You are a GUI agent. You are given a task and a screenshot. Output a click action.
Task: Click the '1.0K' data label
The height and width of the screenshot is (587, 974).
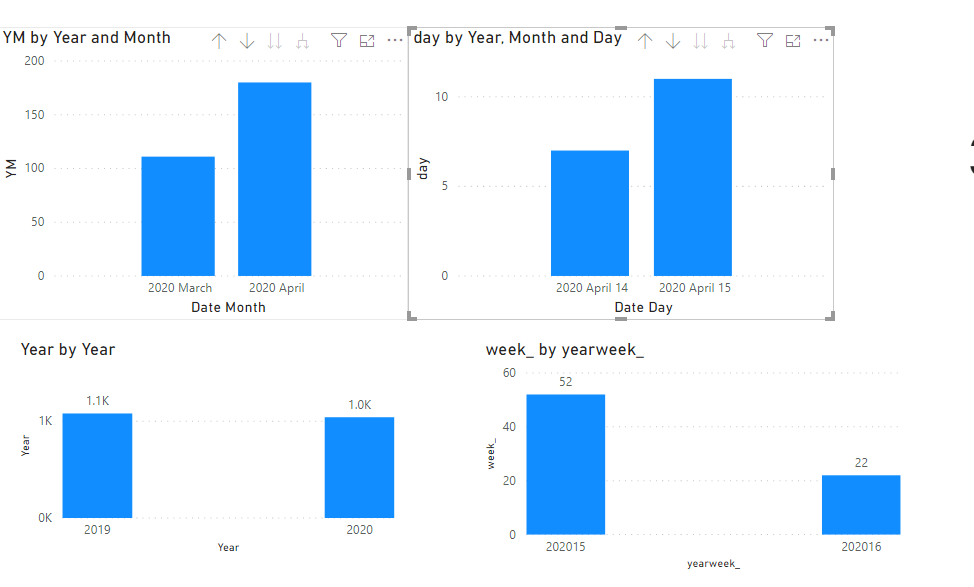[360, 405]
